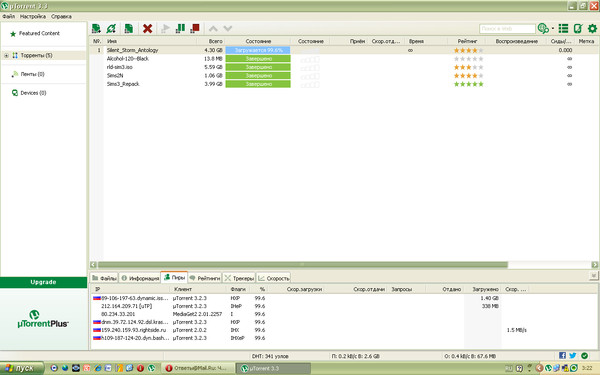Viewport: 600px width, 375px height.
Task: Select Ленты (0) feeds in sidebar
Action: [32, 74]
